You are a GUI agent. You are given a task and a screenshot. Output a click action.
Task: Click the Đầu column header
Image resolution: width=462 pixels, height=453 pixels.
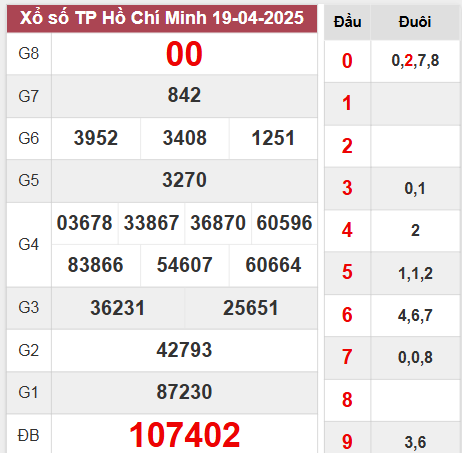click(347, 22)
